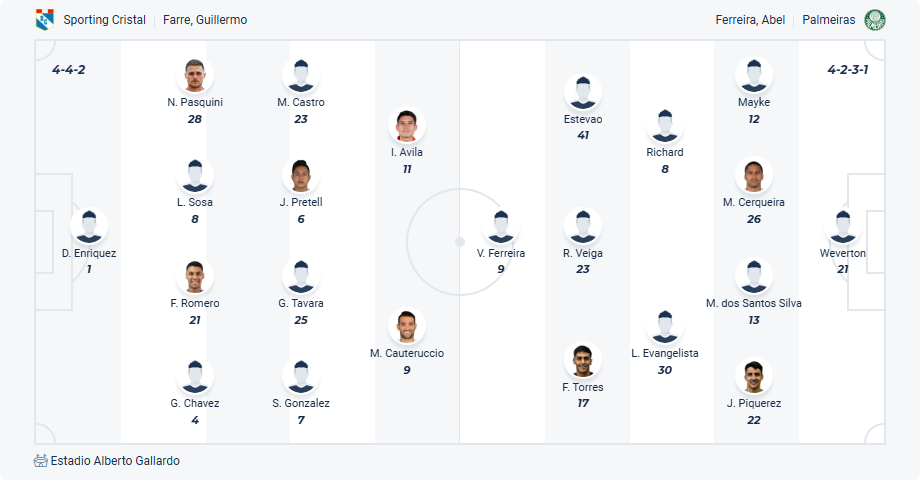
Task: Click the R. Veiga player name
Action: (583, 253)
